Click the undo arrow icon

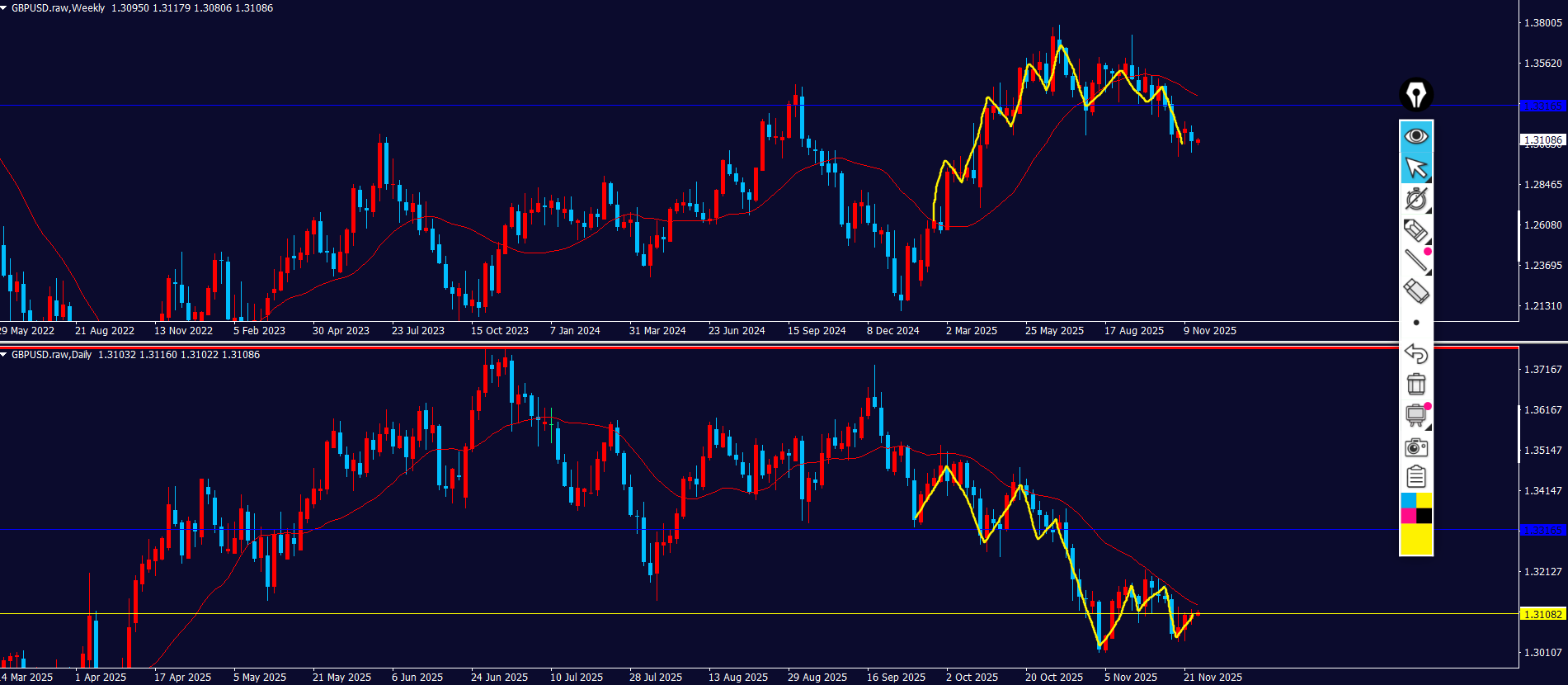(x=1415, y=353)
